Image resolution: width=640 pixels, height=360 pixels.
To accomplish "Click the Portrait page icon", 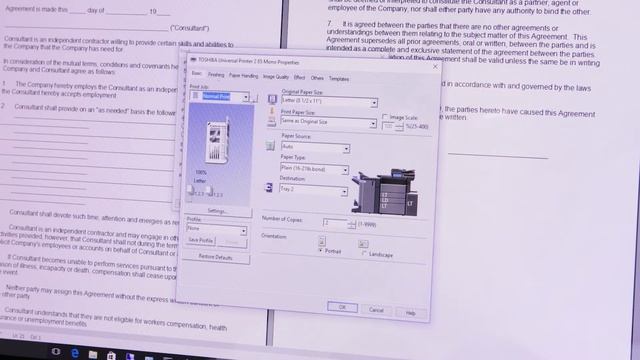I will click(322, 242).
